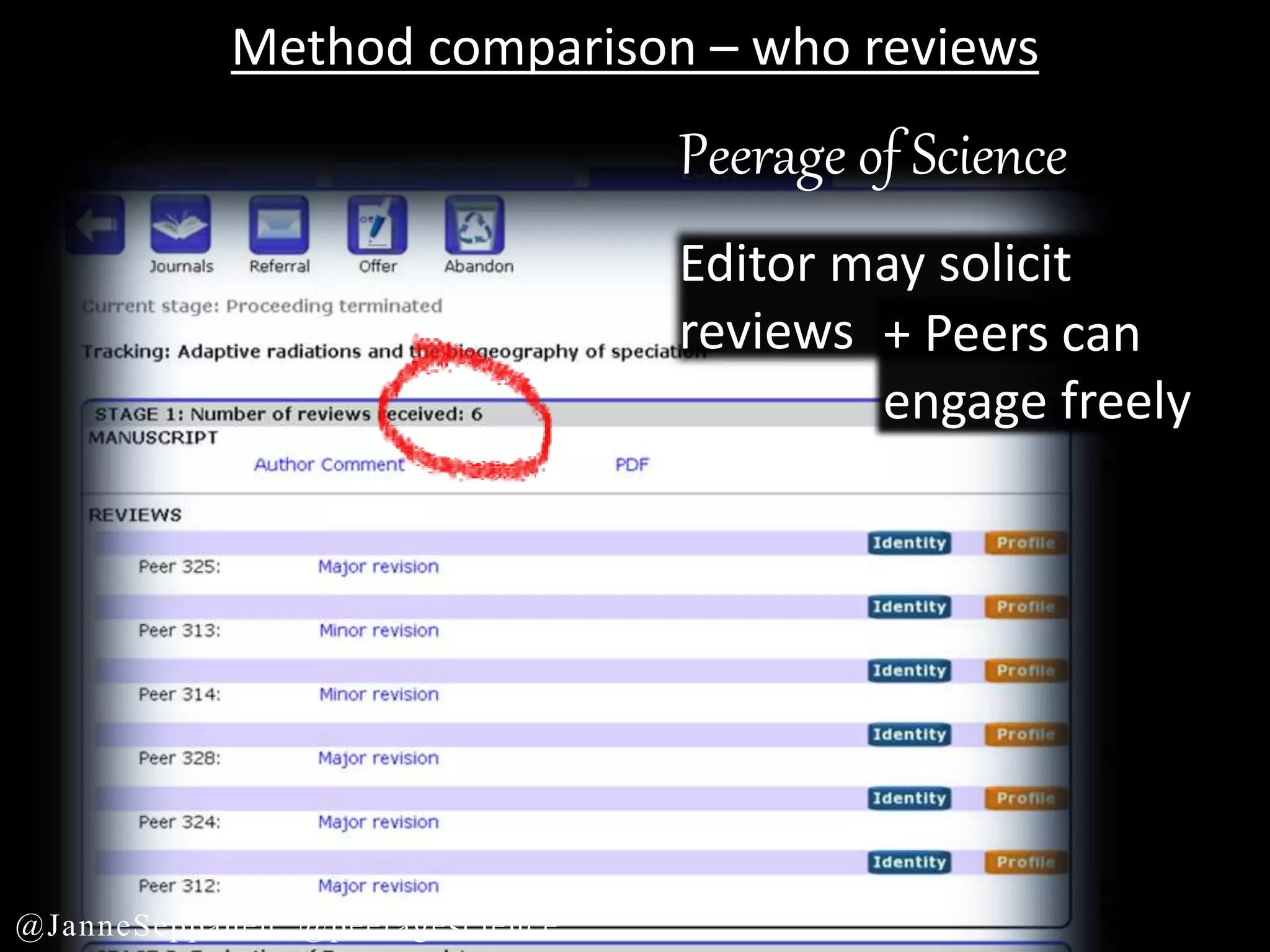Viewport: 1270px width, 952px height.
Task: Click the Abandon recycle bin icon
Action: 475,224
